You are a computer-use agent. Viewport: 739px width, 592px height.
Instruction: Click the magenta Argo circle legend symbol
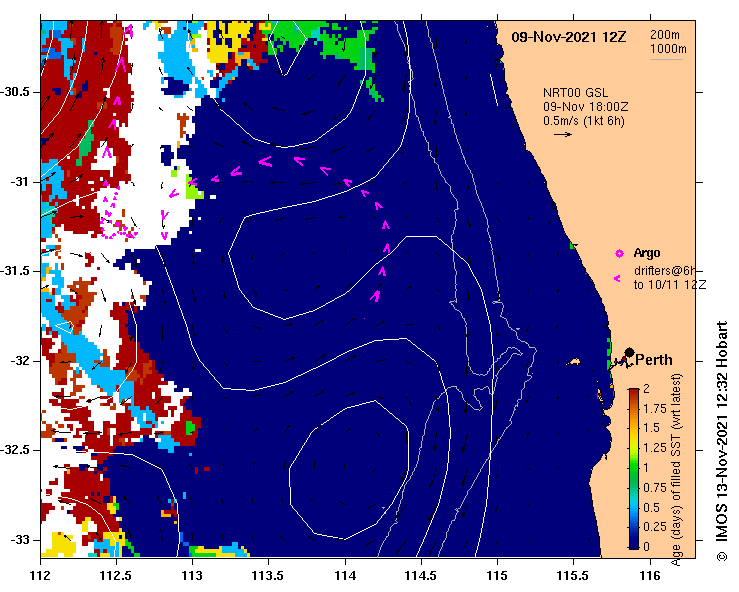[x=619, y=254]
